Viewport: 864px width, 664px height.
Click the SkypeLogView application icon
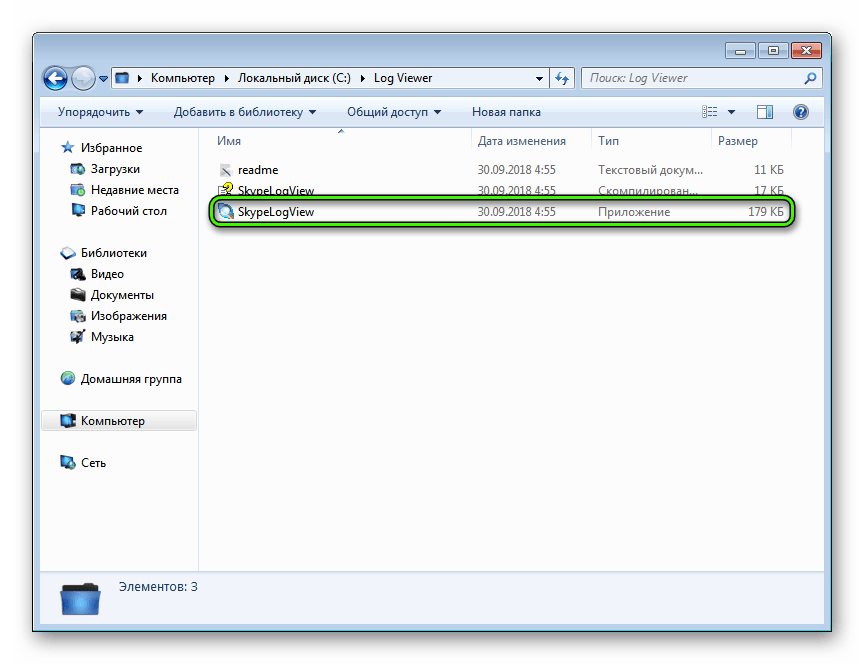226,212
